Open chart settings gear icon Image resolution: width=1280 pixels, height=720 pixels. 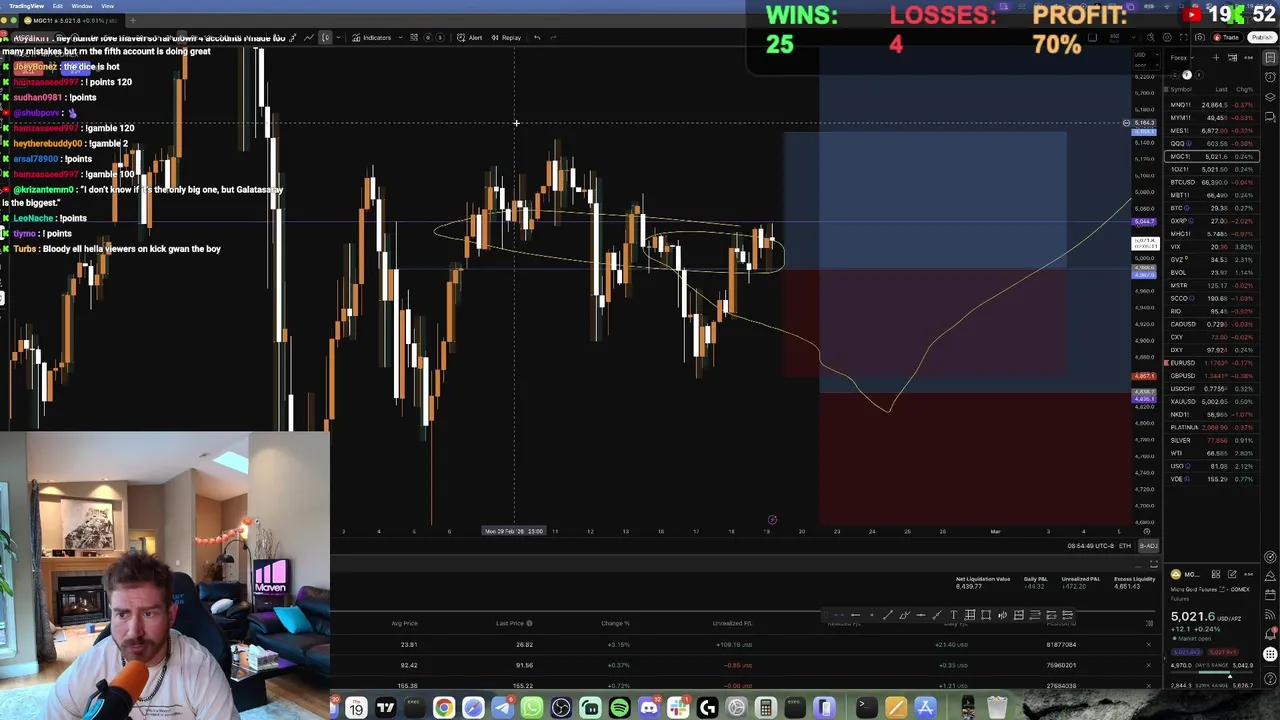point(1167,38)
